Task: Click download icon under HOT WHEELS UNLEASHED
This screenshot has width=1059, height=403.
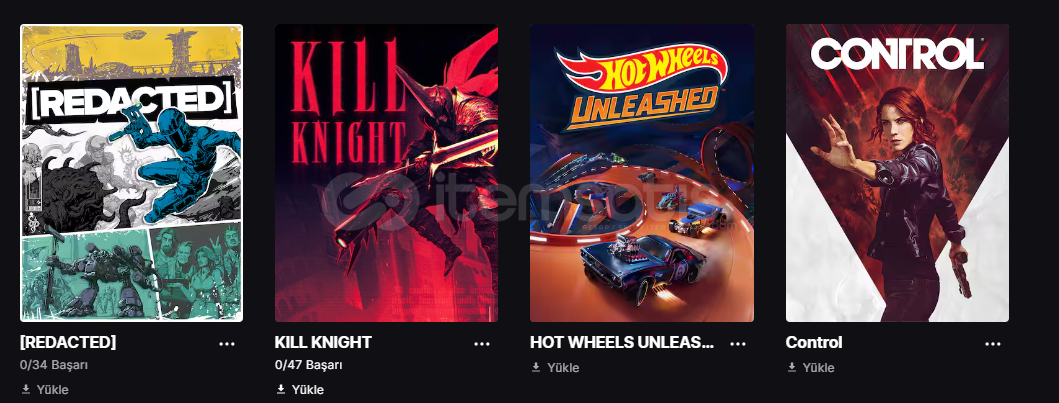Action: pyautogui.click(x=536, y=367)
